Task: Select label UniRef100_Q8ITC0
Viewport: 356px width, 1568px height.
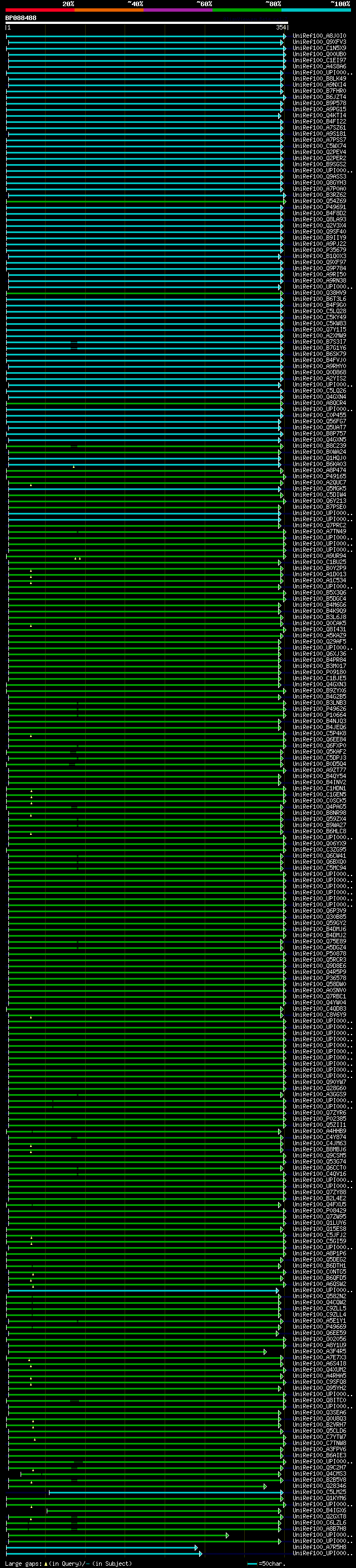Action: [x=319, y=1401]
